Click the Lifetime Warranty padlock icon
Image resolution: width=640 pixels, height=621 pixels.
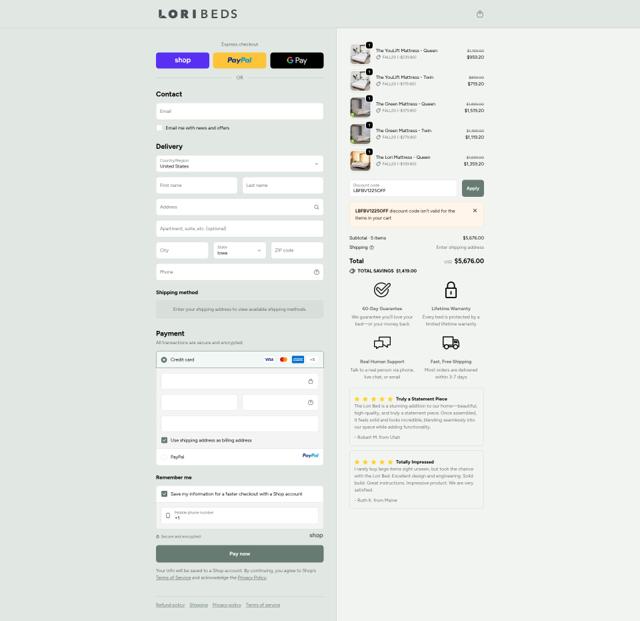pos(451,290)
